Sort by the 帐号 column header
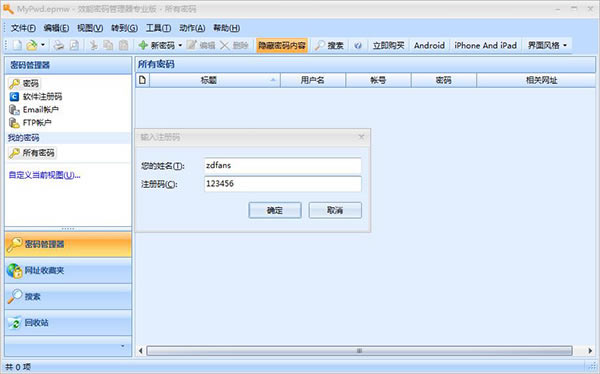Viewport: 600px width, 374px height. [378, 80]
